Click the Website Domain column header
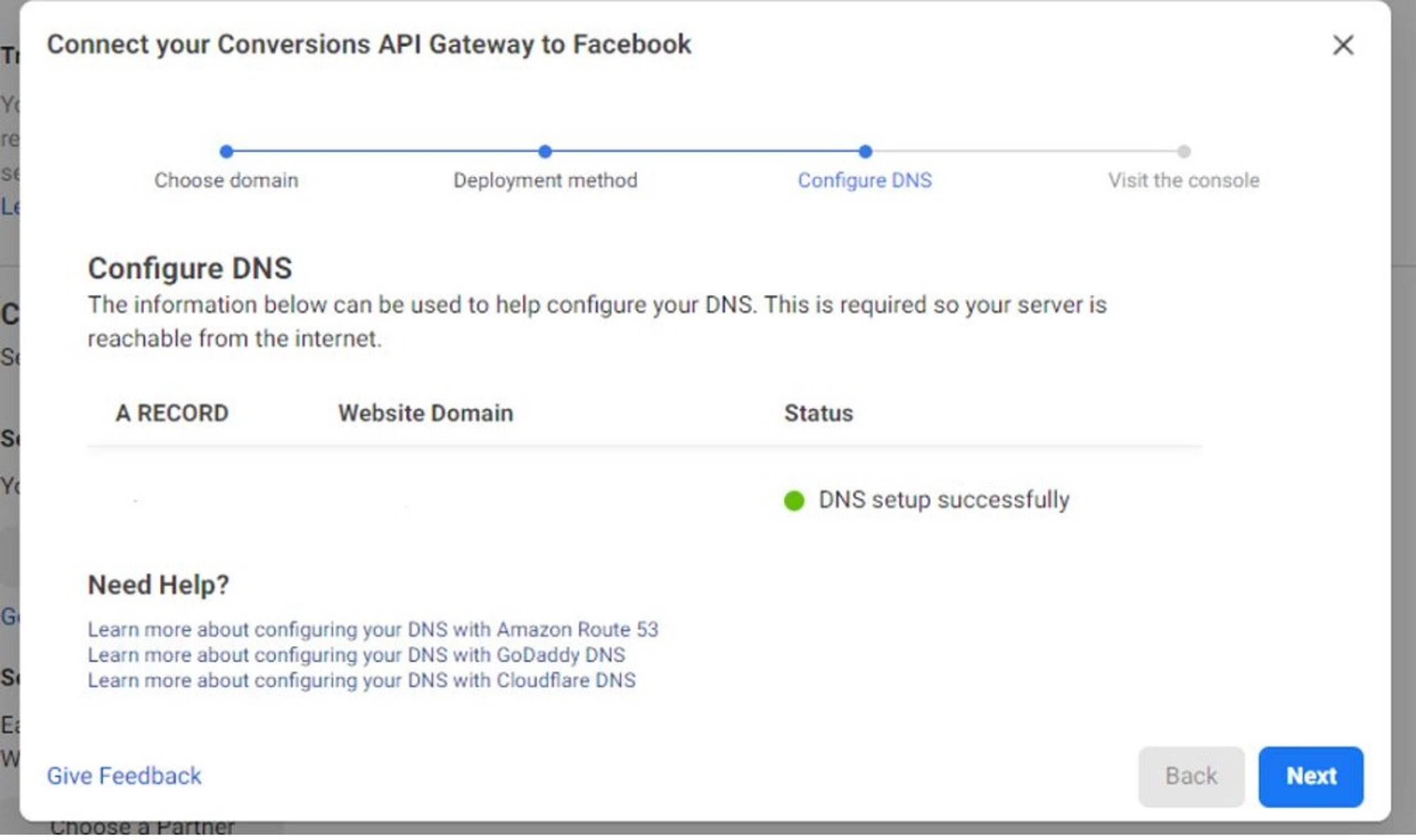 click(x=425, y=413)
